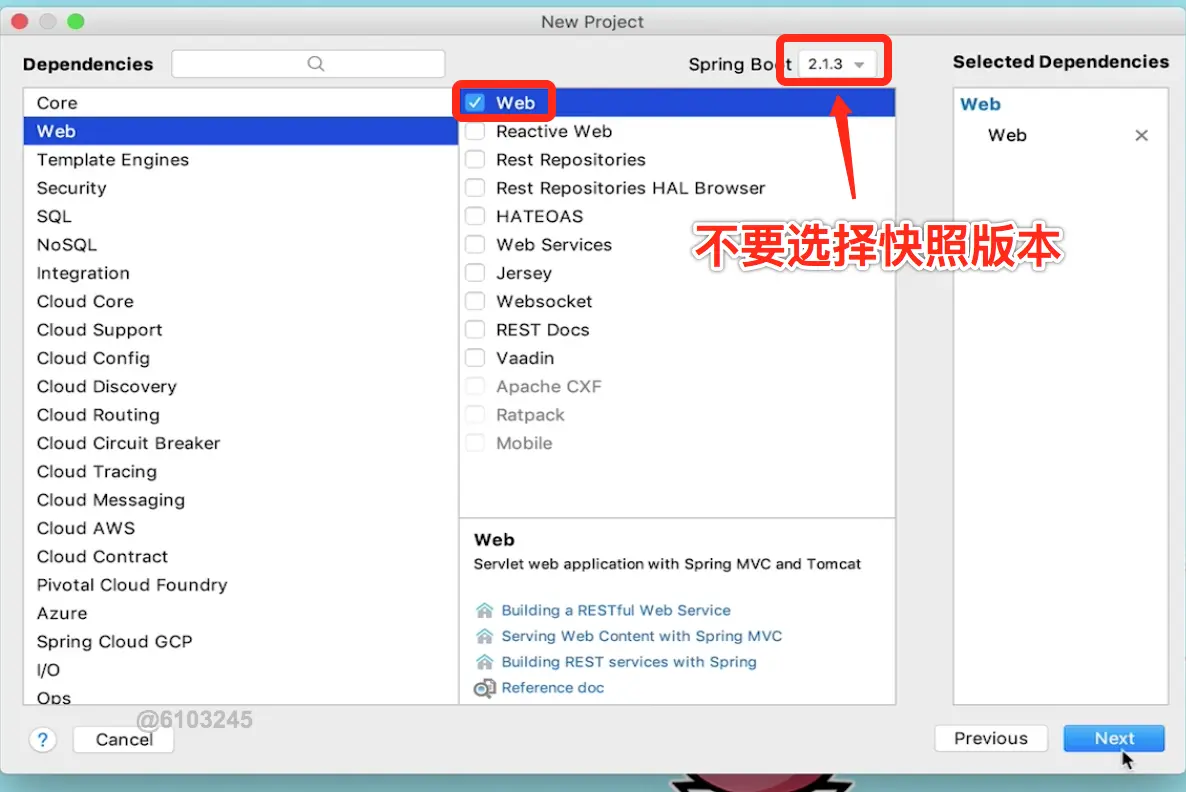Check the Rest Repositories option

(x=475, y=159)
